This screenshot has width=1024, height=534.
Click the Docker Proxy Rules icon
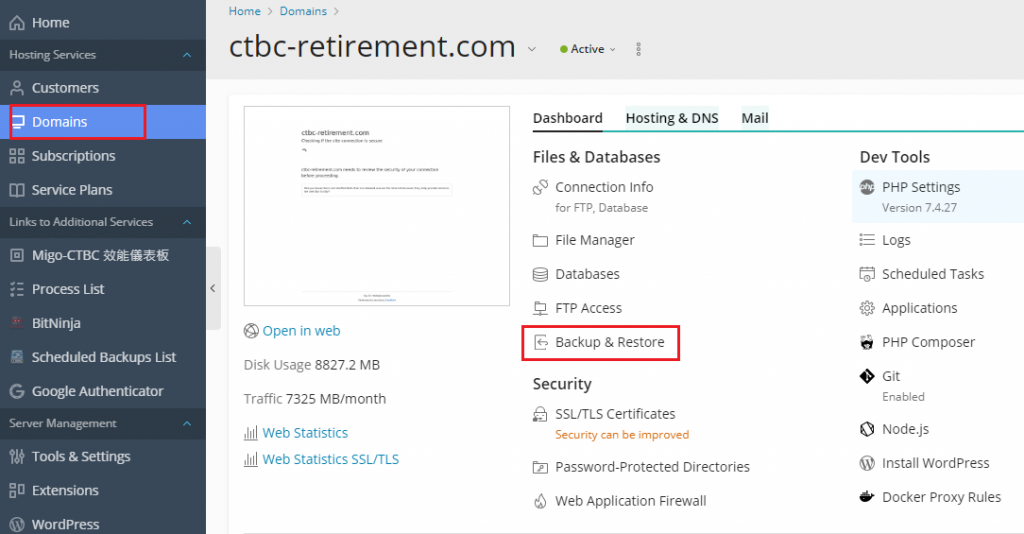[866, 497]
